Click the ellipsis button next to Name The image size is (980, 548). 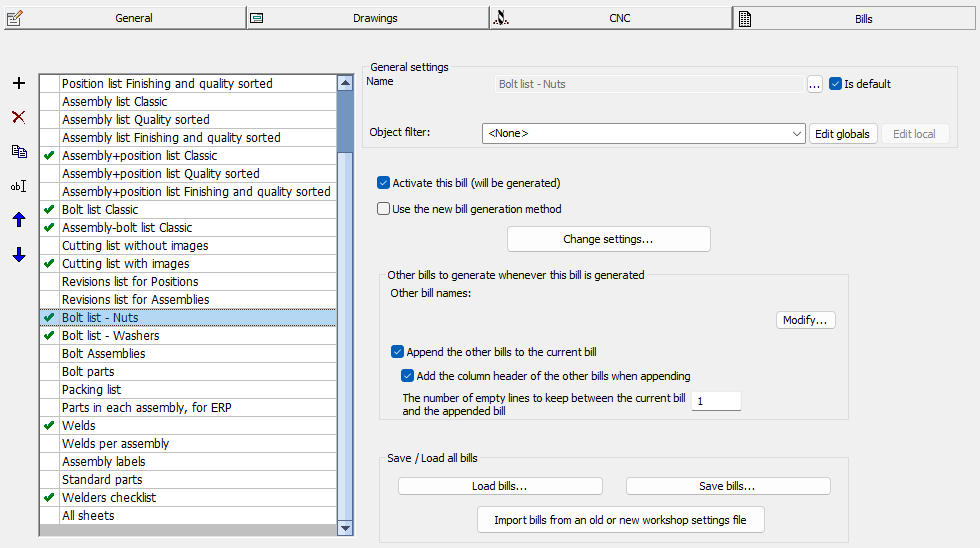click(815, 85)
